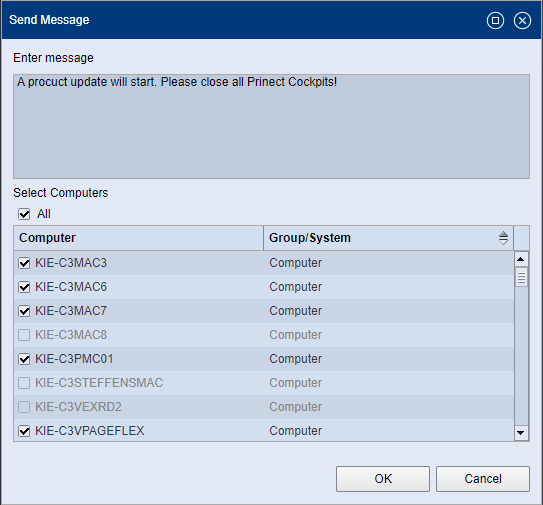
Task: Uncheck the KIE-C3VPAGEFLEX checkbox
Action: click(x=24, y=431)
